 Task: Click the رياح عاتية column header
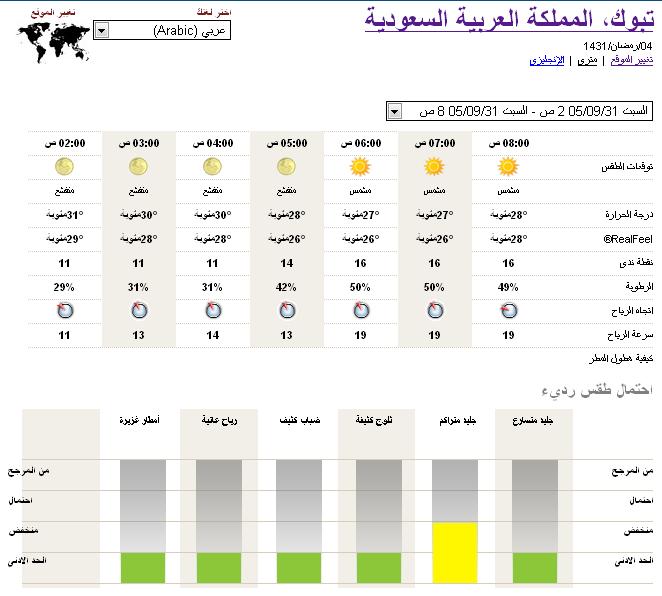219,420
